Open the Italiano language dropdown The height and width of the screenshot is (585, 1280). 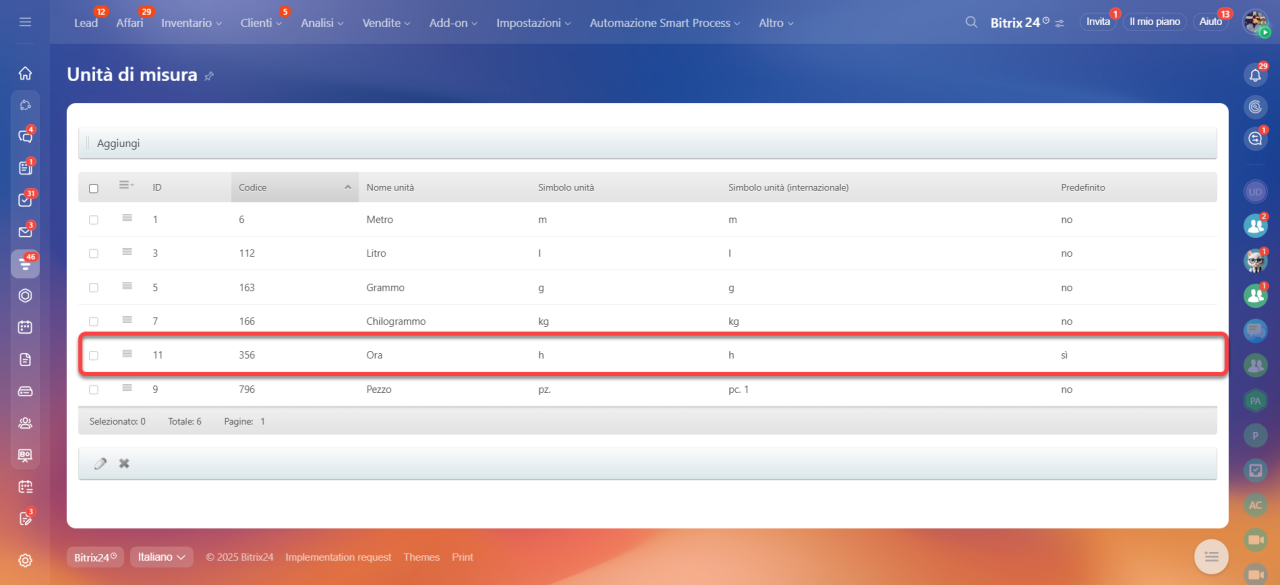tap(162, 557)
